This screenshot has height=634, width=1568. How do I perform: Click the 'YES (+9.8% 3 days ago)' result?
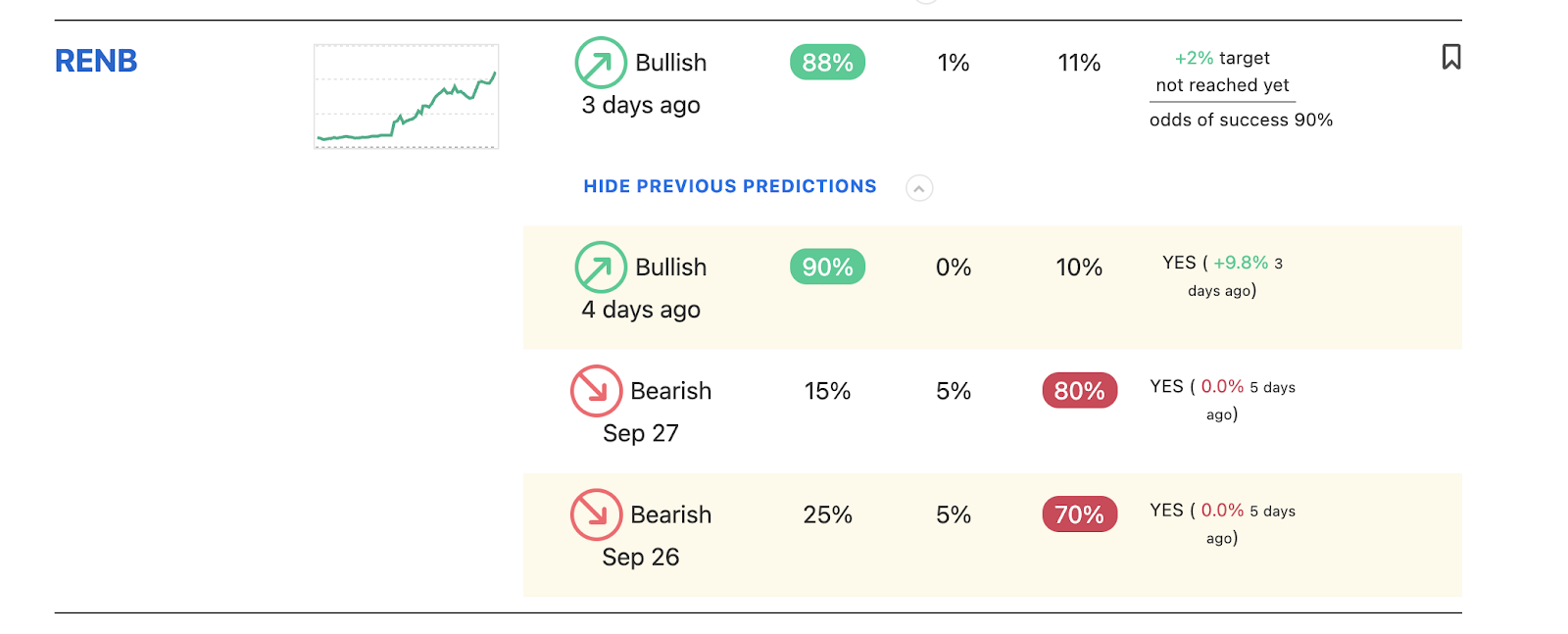pos(1222,276)
